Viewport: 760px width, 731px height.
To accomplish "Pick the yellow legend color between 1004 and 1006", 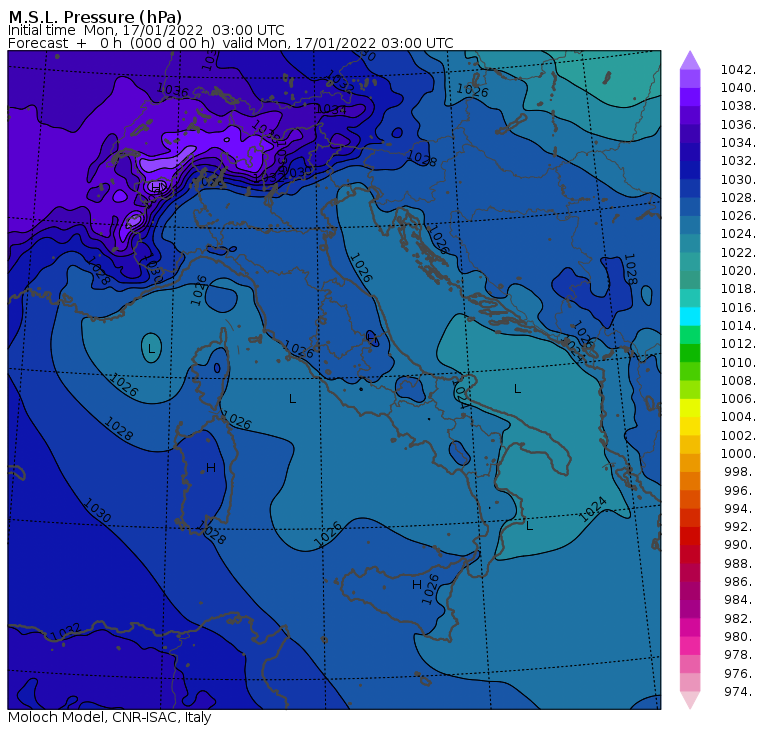I will pos(690,408).
